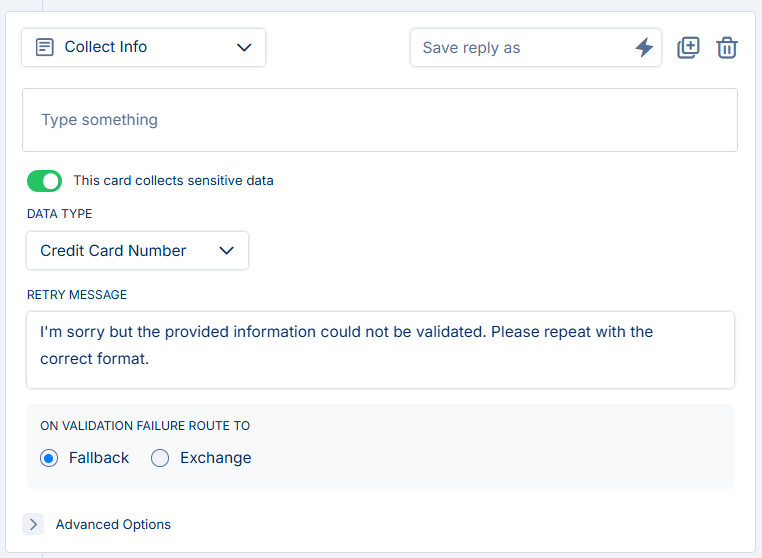
Task: Click the Type something text box
Action: tap(380, 120)
